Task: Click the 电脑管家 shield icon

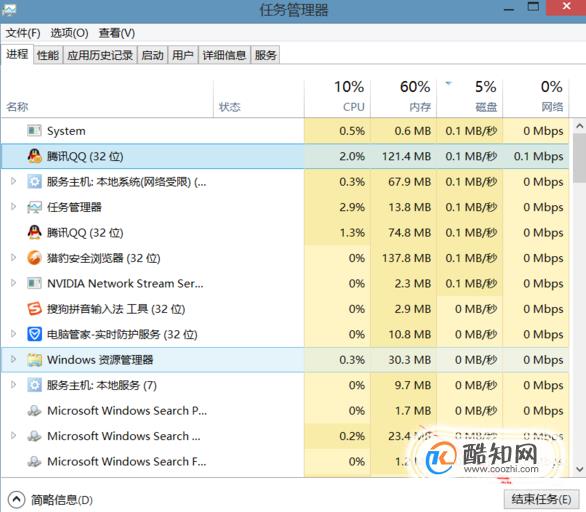Action: pyautogui.click(x=34, y=334)
